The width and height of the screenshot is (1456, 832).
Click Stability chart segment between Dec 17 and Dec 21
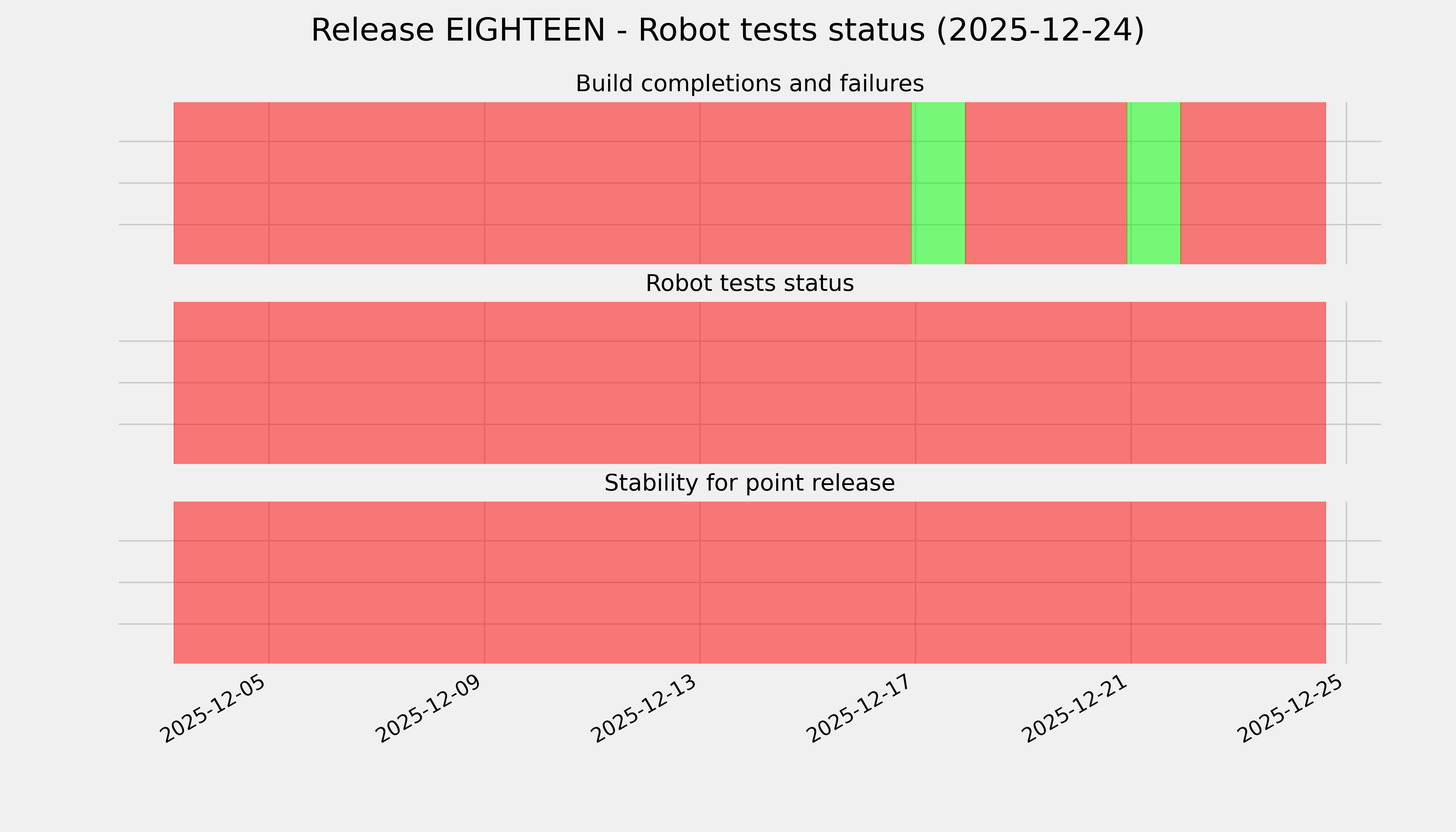pyautogui.click(x=1023, y=582)
